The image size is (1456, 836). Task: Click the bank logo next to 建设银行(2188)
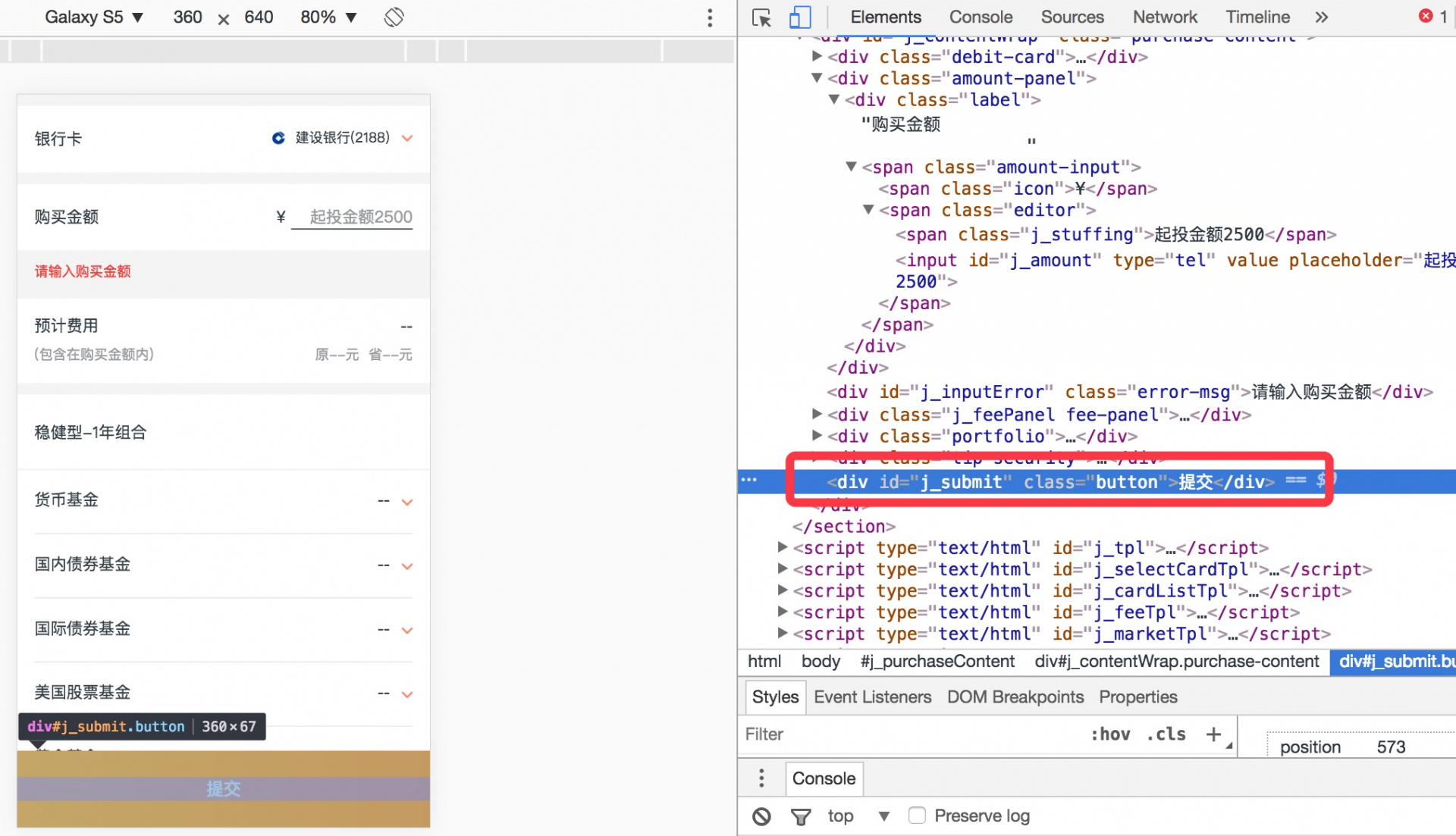(278, 138)
